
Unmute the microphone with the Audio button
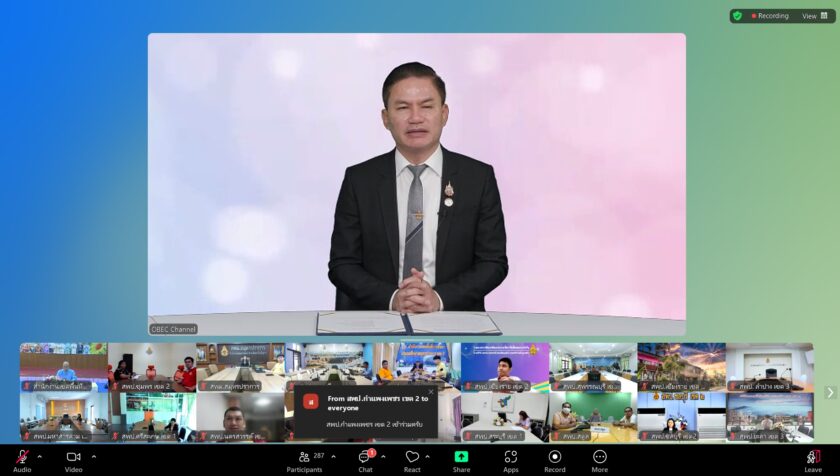click(22, 458)
